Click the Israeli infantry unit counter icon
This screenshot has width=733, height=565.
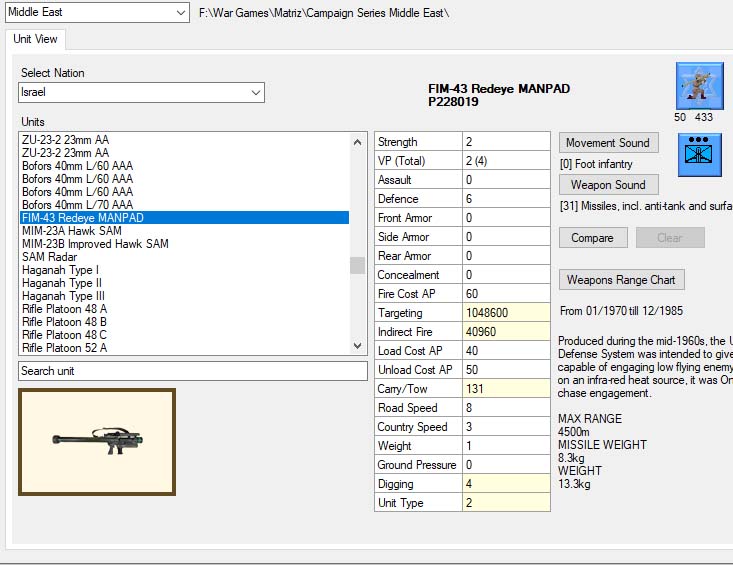[x=700, y=86]
